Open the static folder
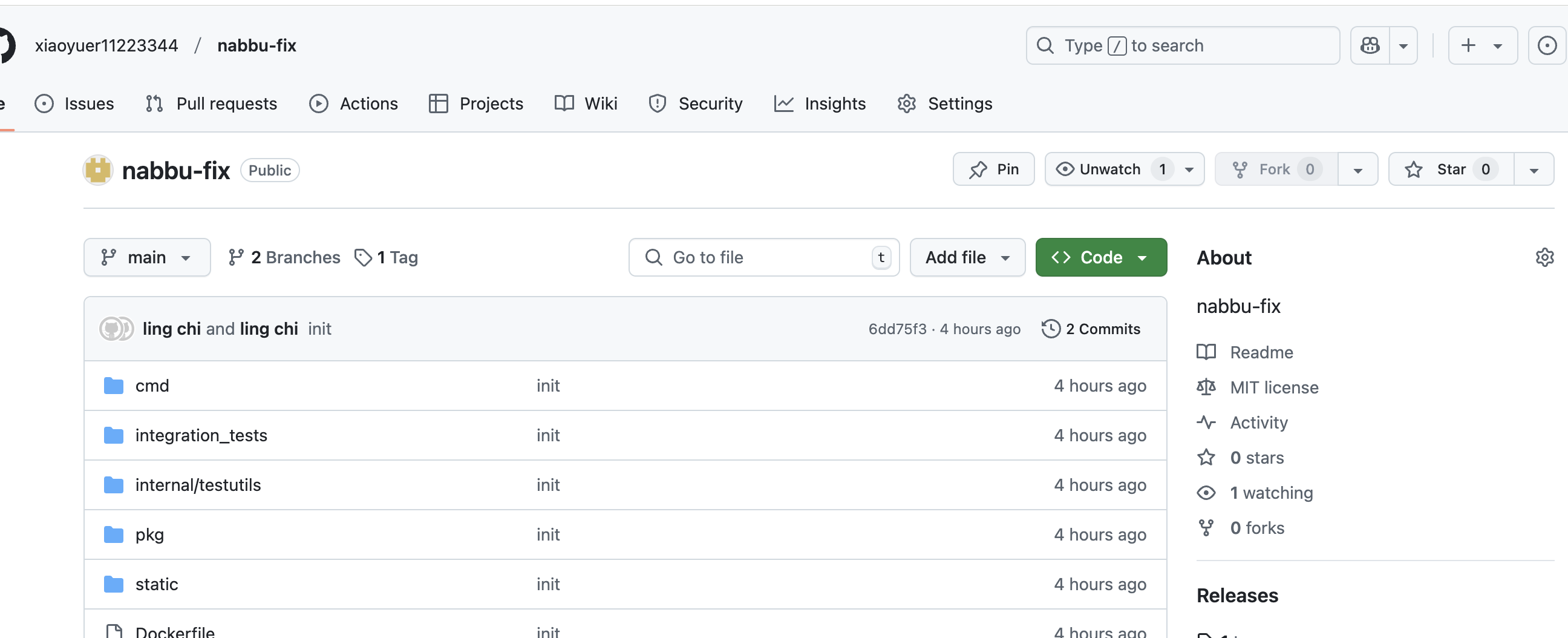 (x=157, y=584)
